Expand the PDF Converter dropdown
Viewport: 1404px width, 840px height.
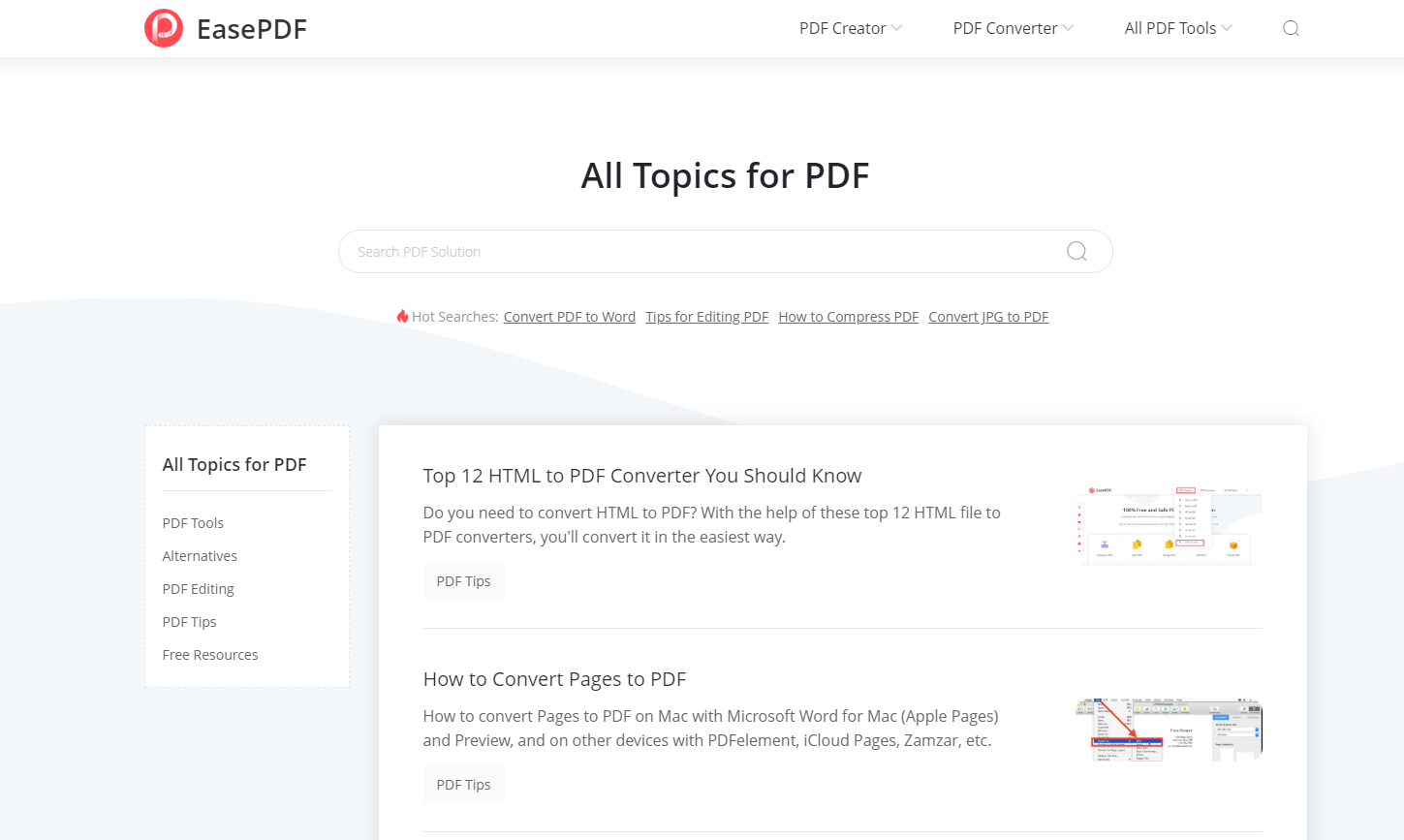[x=1013, y=28]
